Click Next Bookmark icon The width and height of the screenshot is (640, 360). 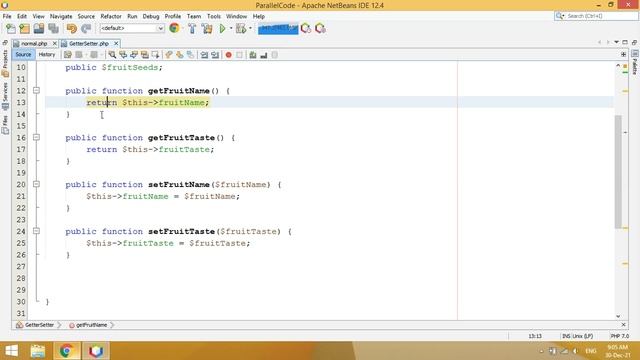tap(180, 55)
